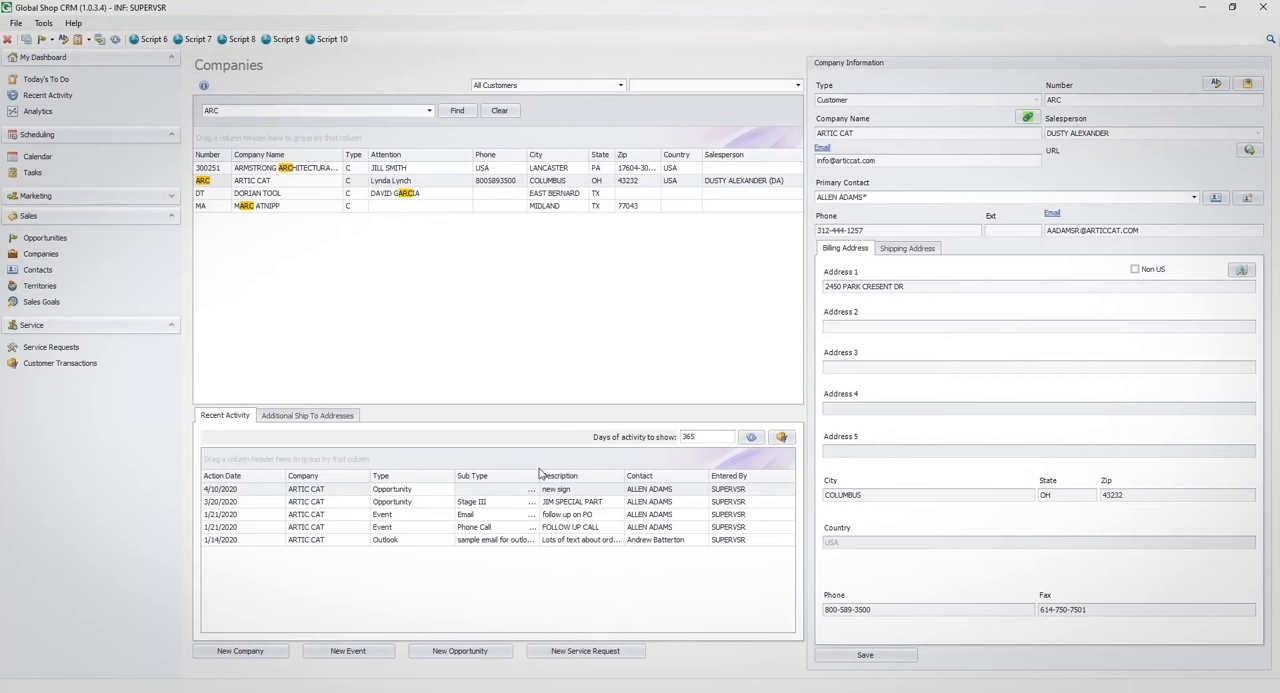Click the eye view toolbar icon
Image resolution: width=1280 pixels, height=693 pixels.
tap(115, 39)
